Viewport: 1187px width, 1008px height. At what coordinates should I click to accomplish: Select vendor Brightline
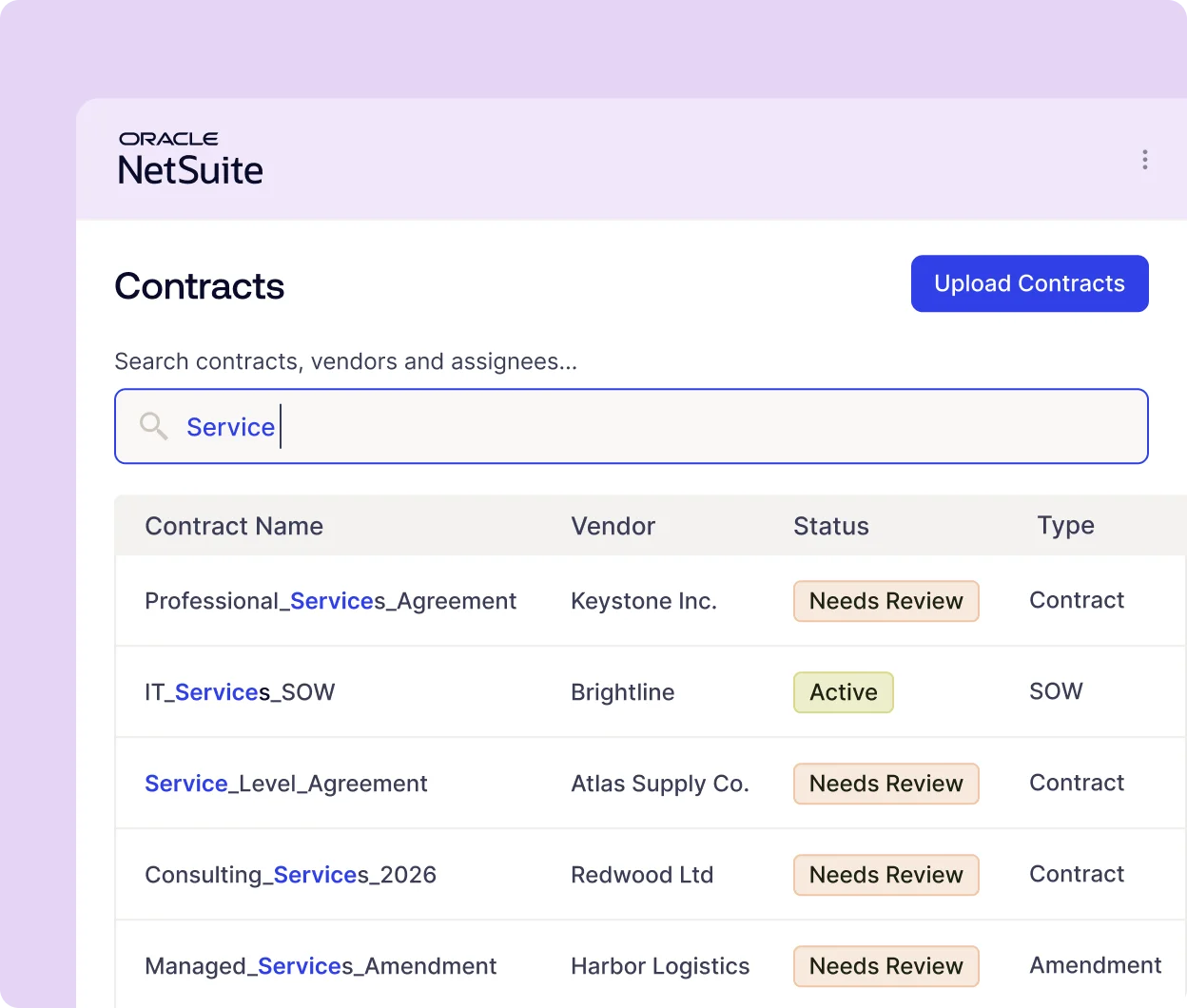click(623, 692)
